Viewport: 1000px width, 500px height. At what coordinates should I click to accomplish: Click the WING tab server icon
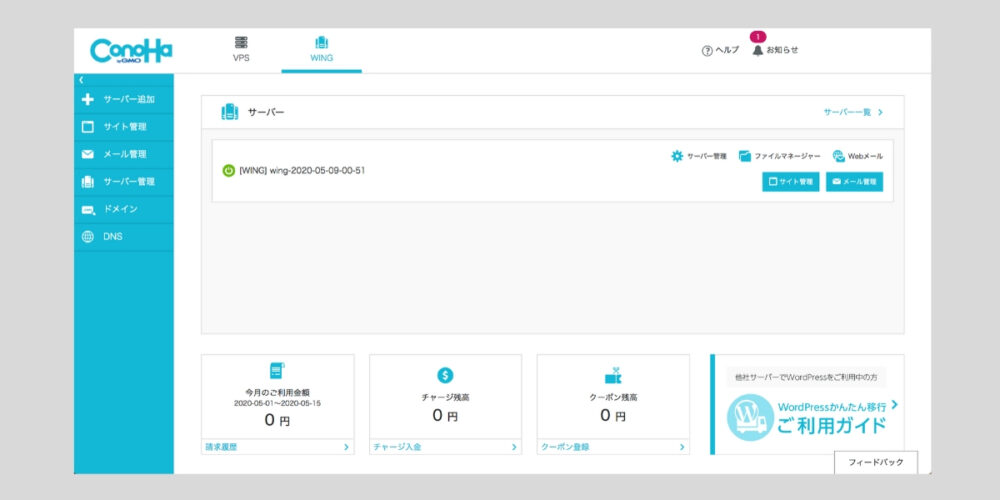coord(321,43)
